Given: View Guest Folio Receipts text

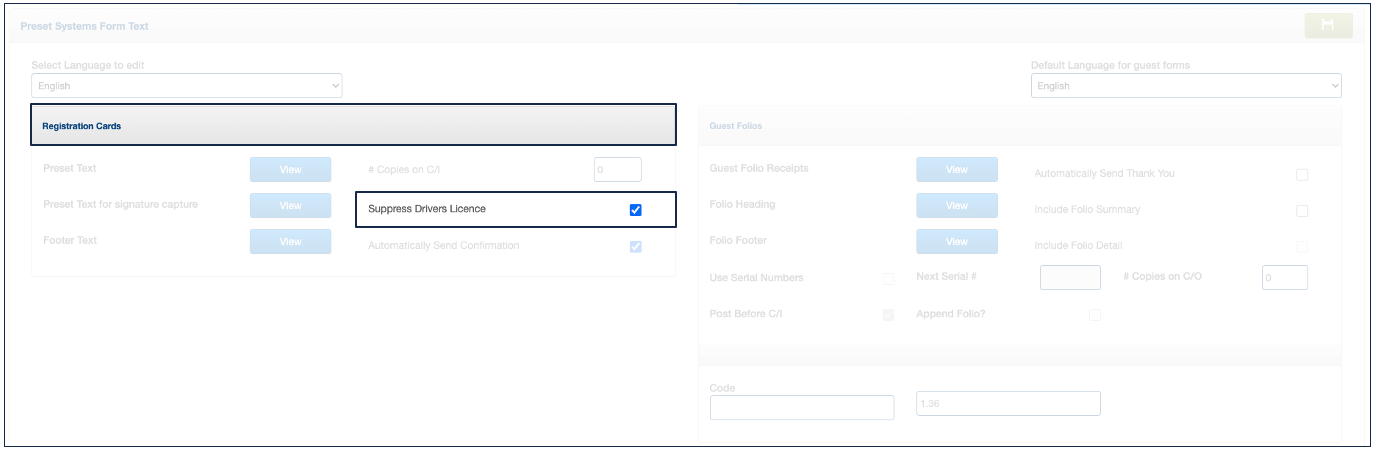Looking at the screenshot, I should (957, 170).
